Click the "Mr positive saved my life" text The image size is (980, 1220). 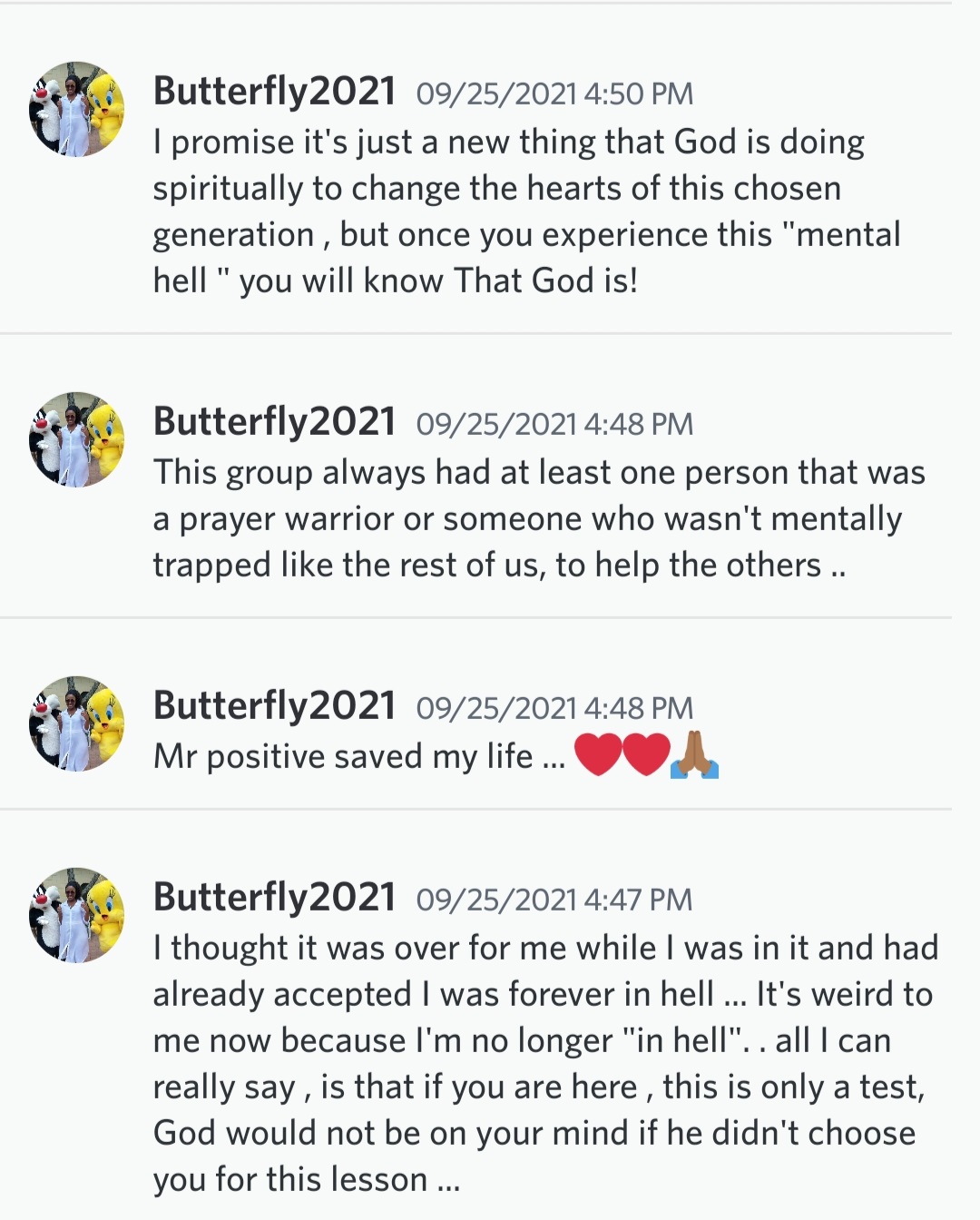click(358, 756)
